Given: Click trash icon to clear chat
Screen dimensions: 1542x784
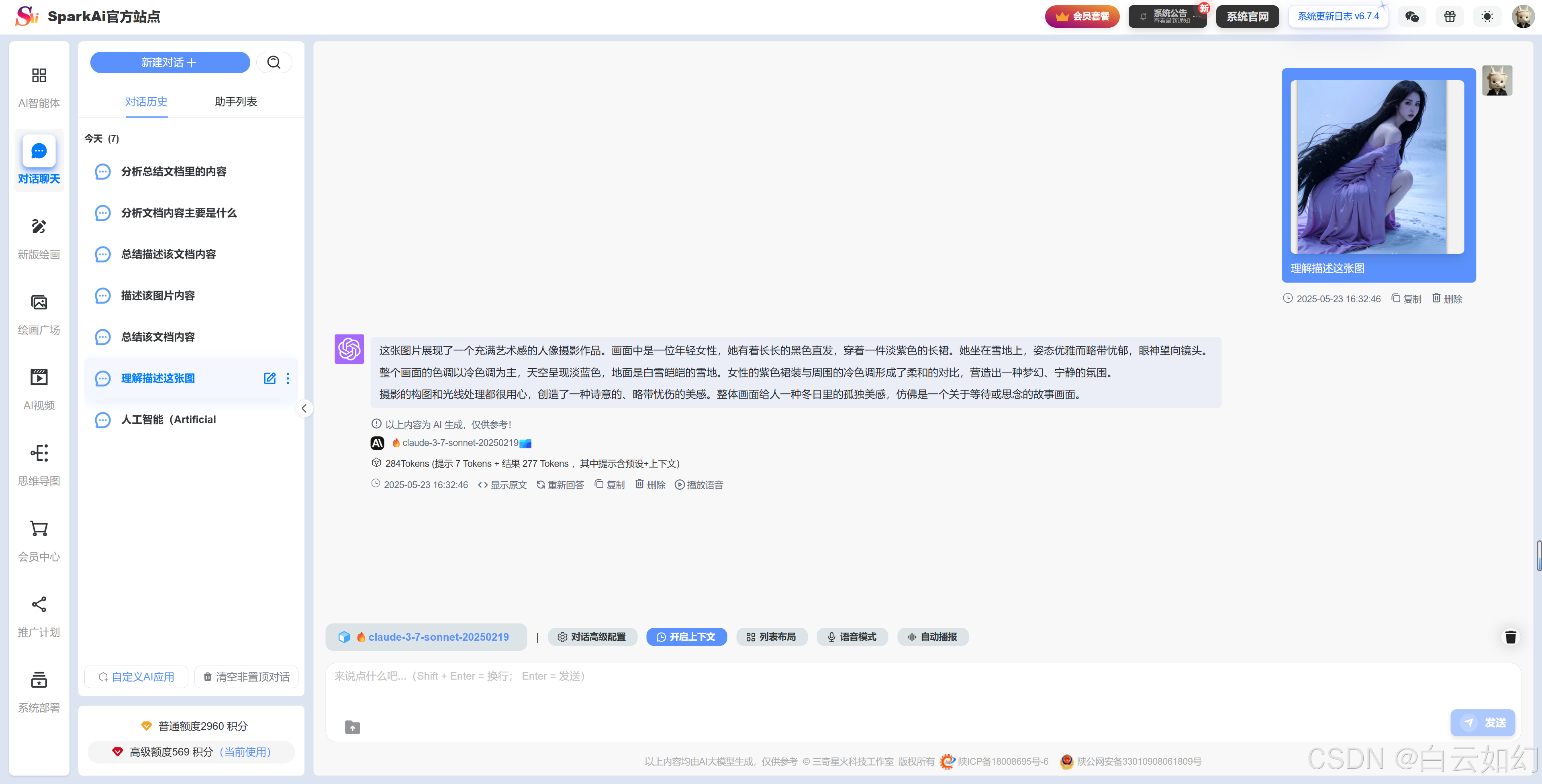Looking at the screenshot, I should (1510, 637).
